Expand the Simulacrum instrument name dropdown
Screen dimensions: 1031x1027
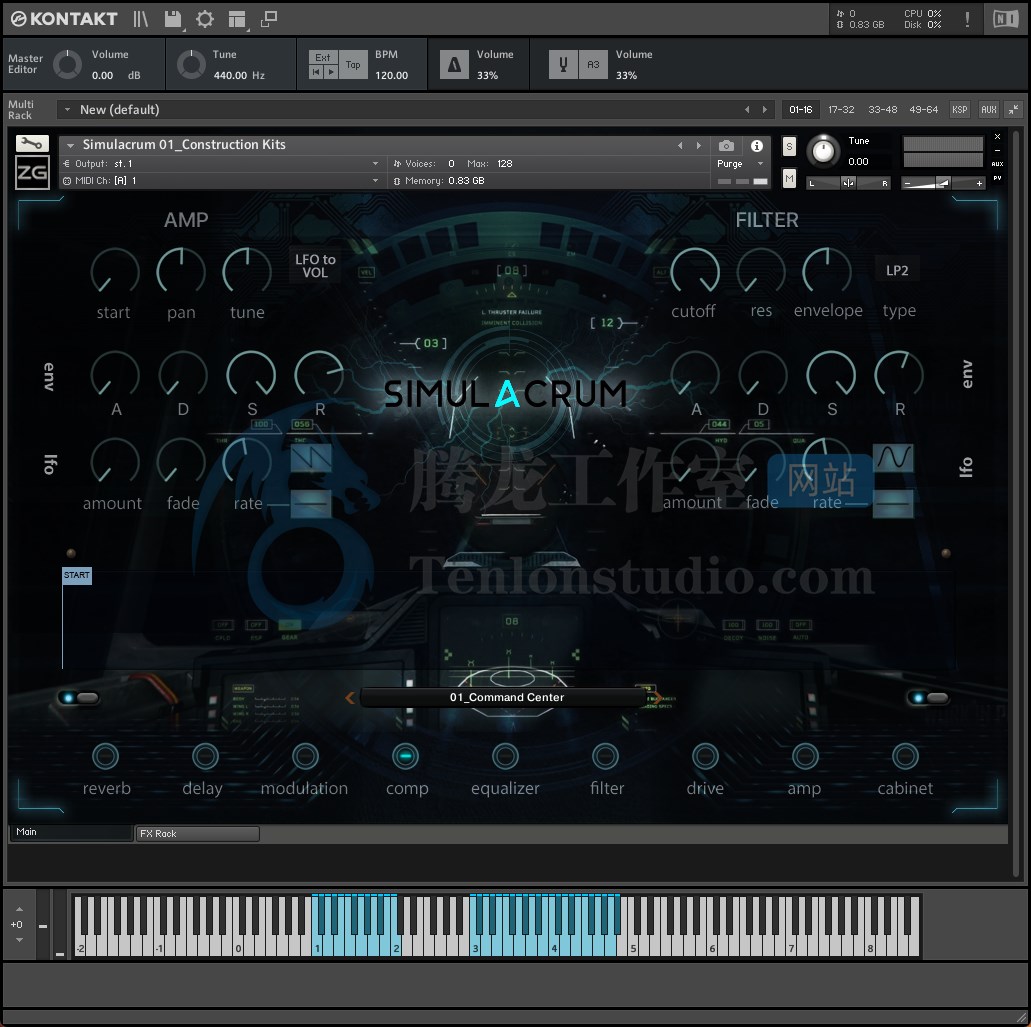click(70, 145)
